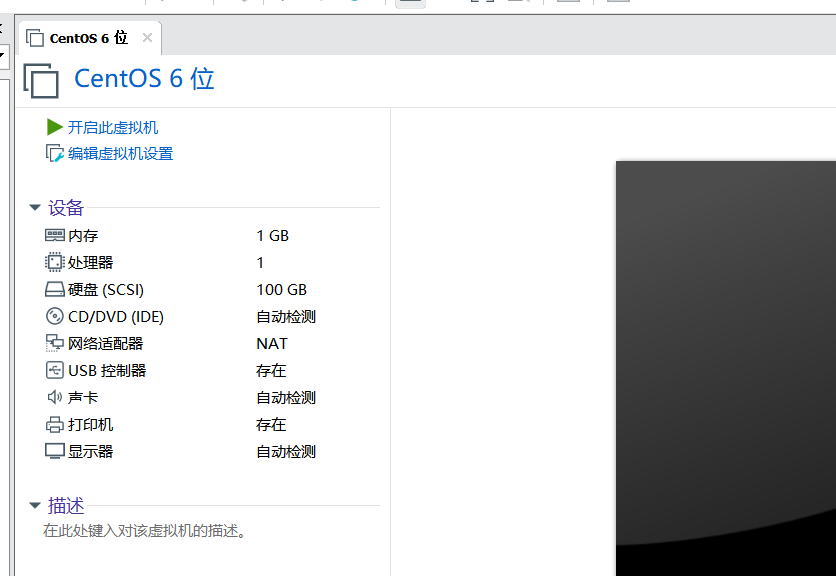The image size is (836, 576).
Task: Click the 自动检测 value for 显示器
Action: pos(286,452)
